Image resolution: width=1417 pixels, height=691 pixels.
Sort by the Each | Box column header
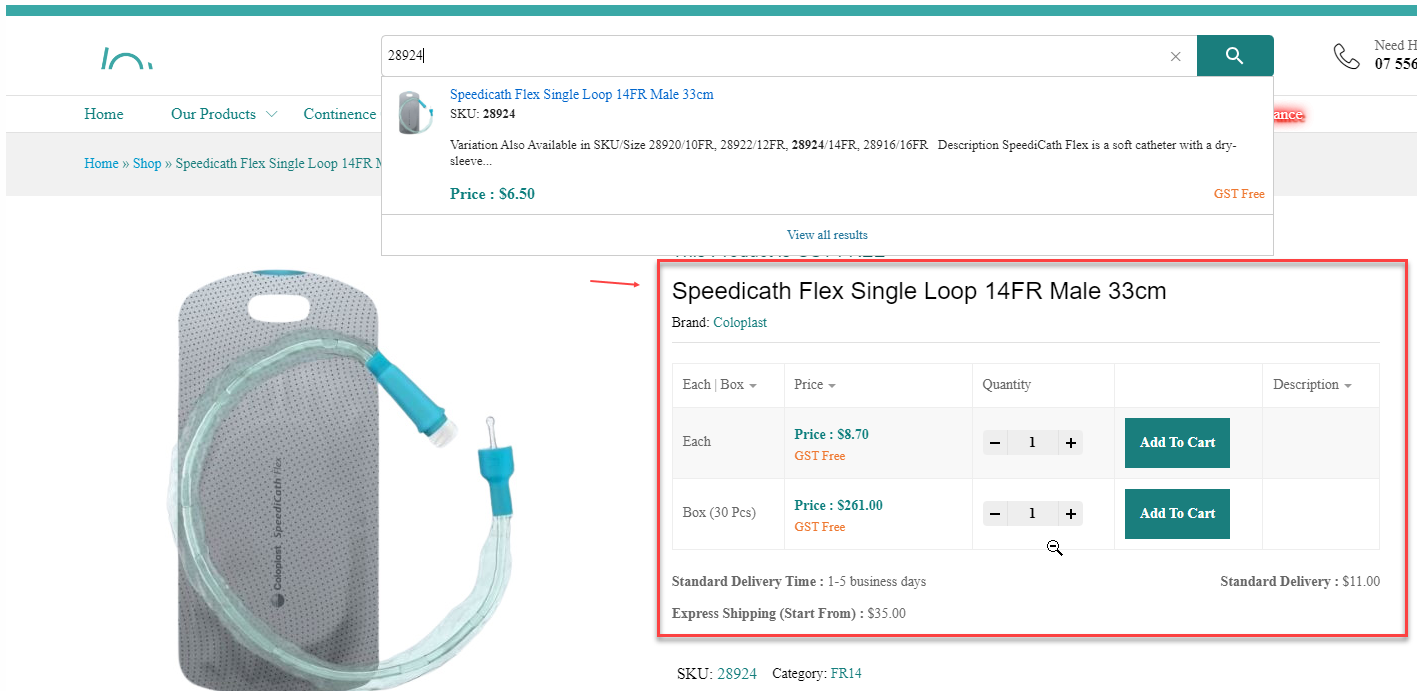pyautogui.click(x=719, y=385)
